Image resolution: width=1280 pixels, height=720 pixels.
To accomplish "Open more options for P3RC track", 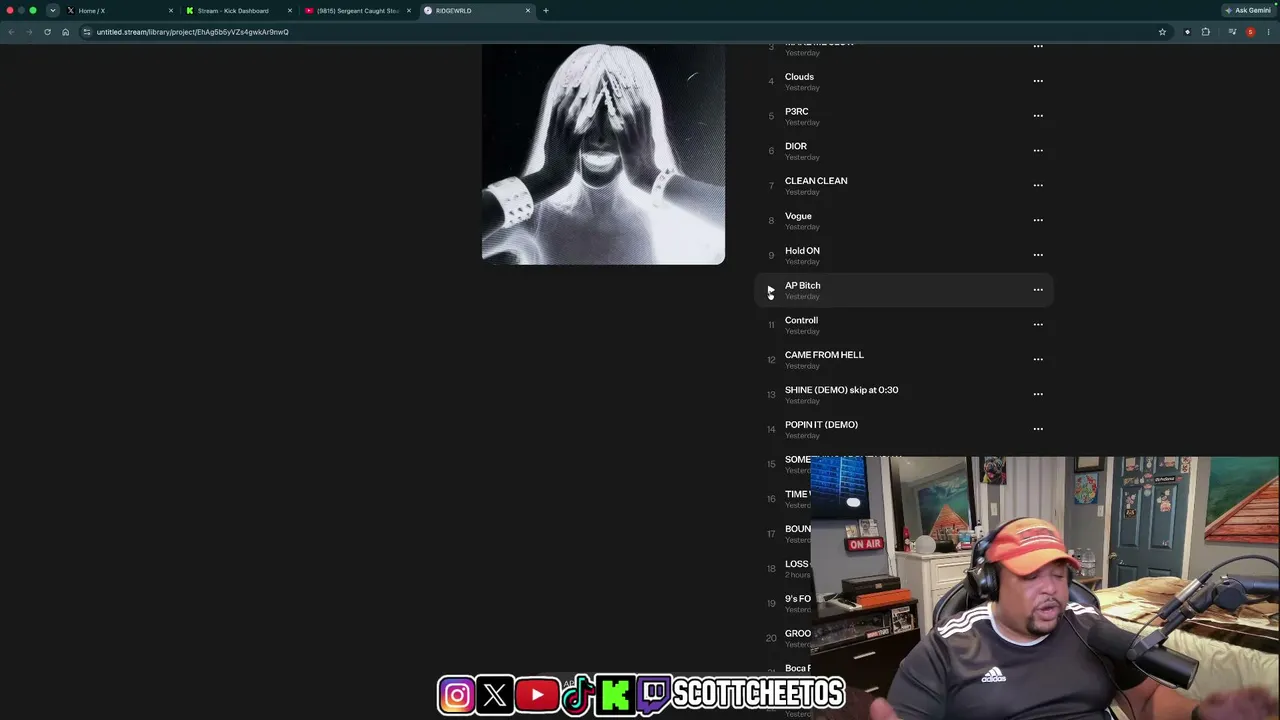I will [1038, 116].
